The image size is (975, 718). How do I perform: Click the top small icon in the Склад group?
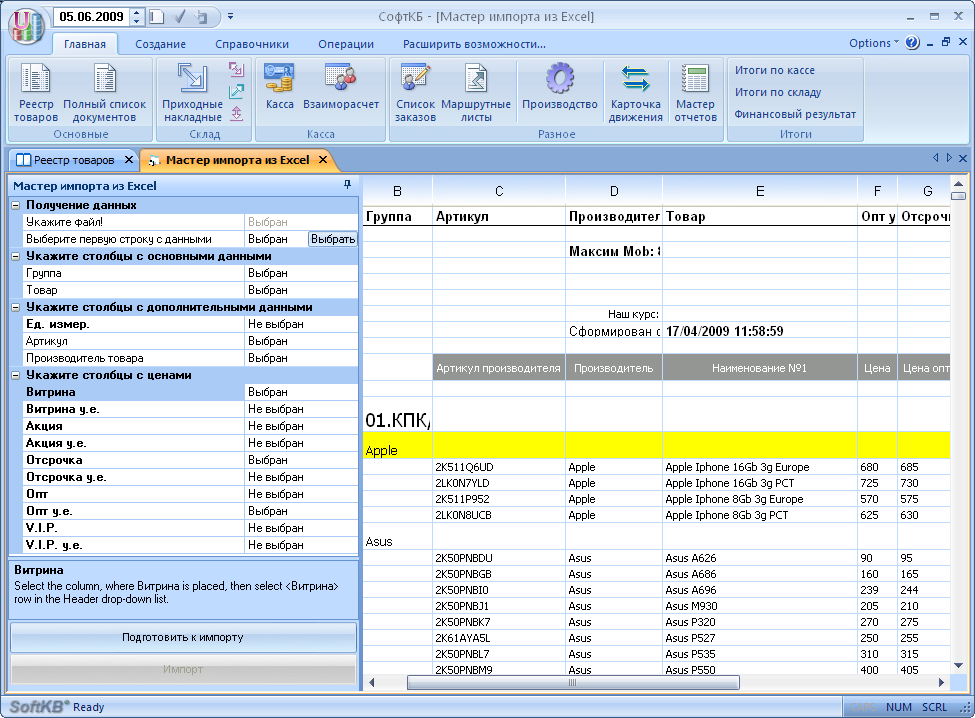coord(236,69)
